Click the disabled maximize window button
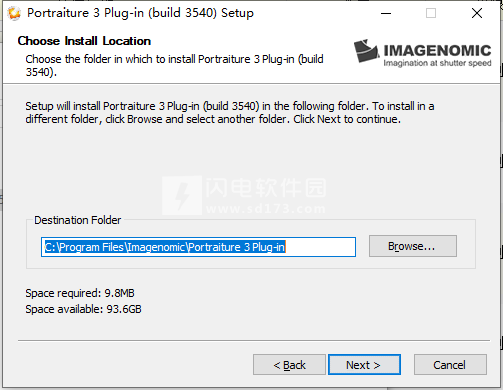Viewport: 503px width, 390px height. coord(431,13)
